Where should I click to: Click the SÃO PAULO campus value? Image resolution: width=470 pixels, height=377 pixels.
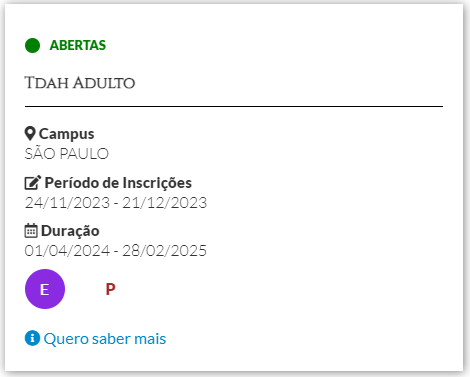coord(67,154)
